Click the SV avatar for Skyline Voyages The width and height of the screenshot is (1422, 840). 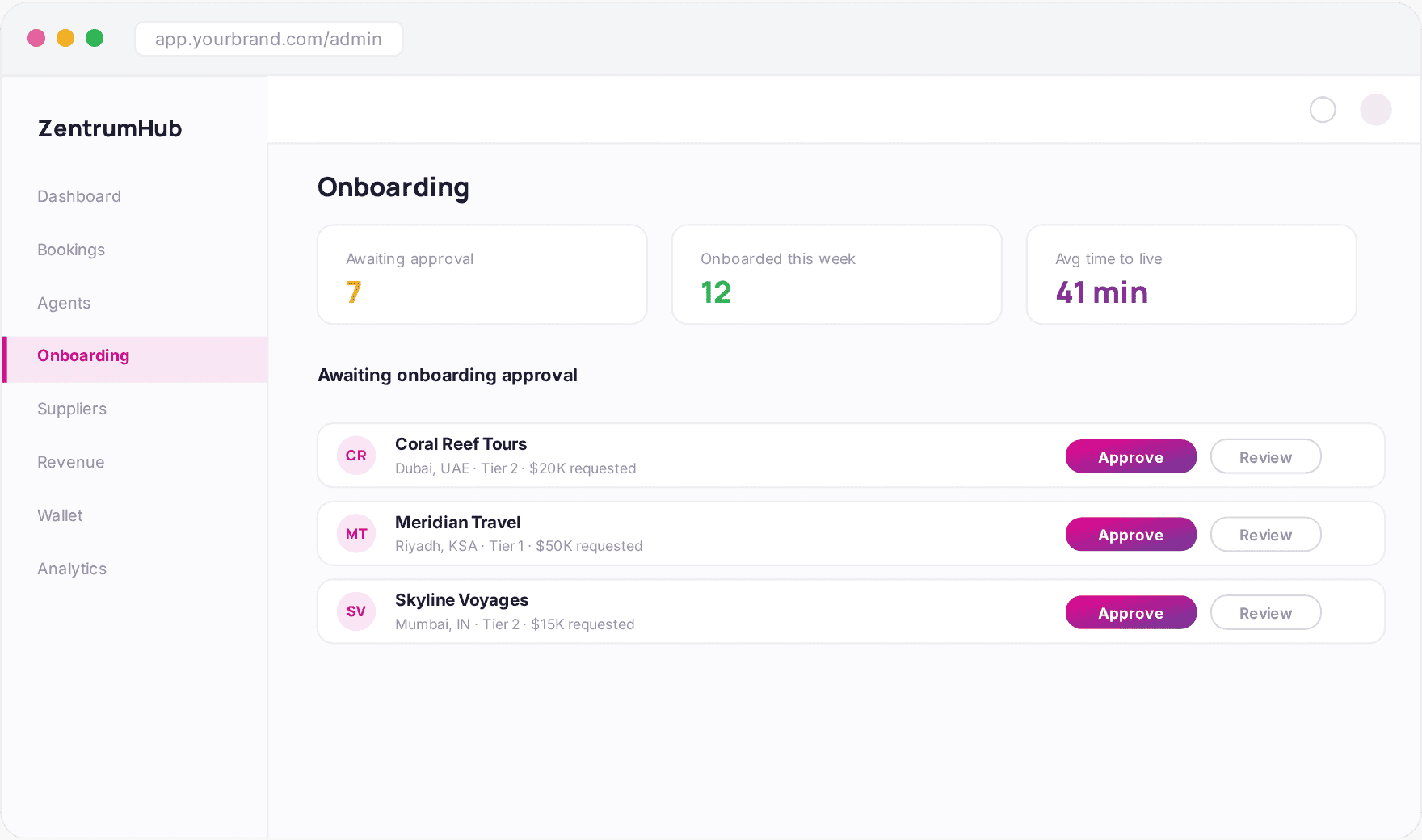(x=356, y=611)
